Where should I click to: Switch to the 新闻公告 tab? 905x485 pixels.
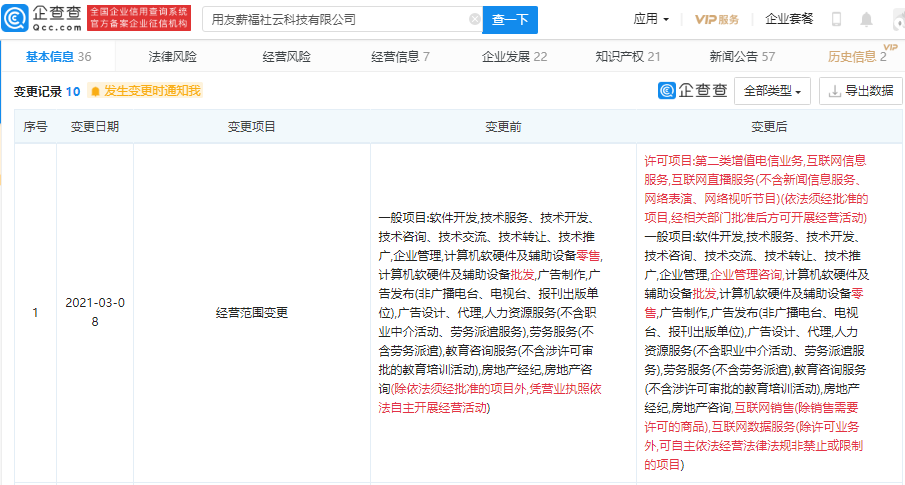click(742, 57)
